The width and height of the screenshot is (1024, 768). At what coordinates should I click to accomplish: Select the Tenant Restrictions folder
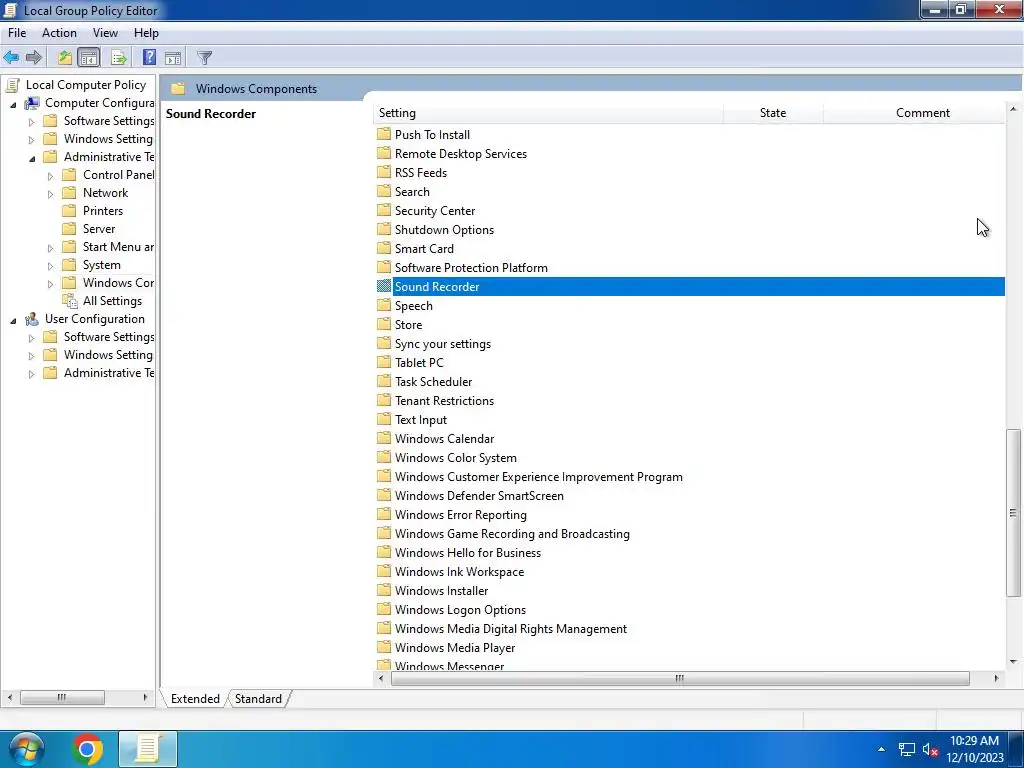pyautogui.click(x=444, y=400)
